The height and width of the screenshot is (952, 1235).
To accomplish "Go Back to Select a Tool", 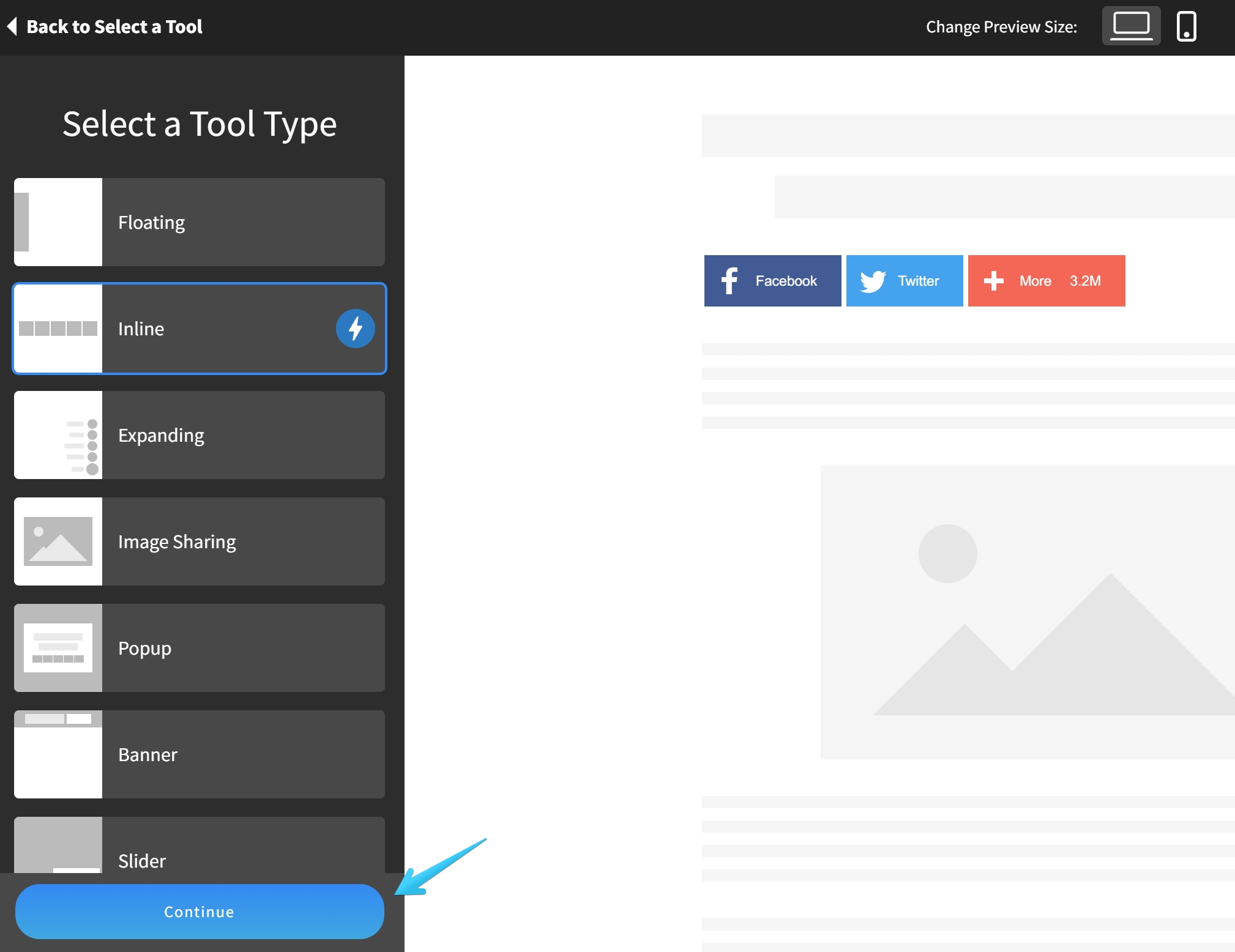I will (x=114, y=26).
